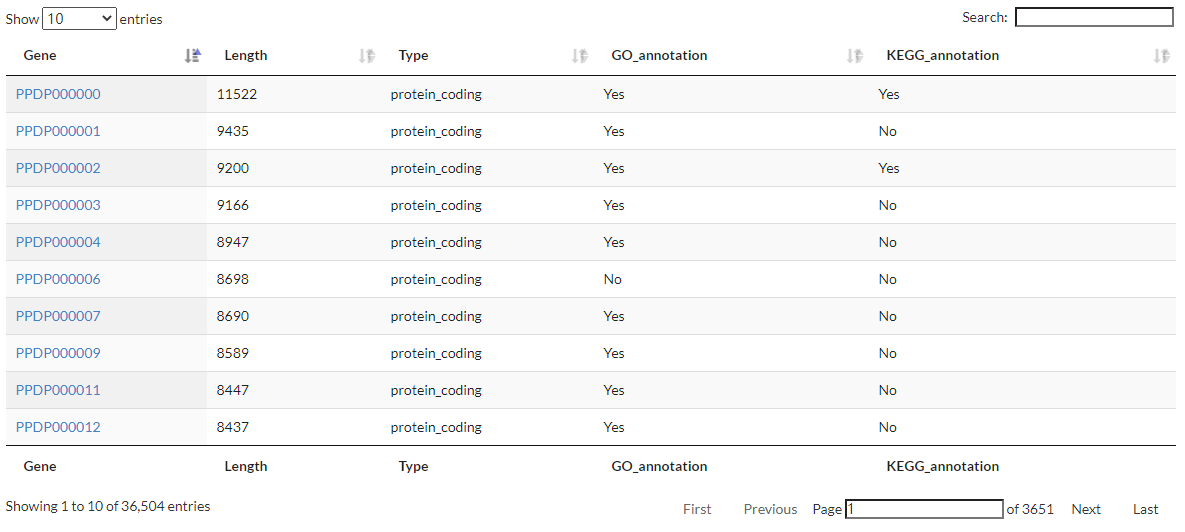The image size is (1185, 532).
Task: Open gene link PPDP000006
Action: pyautogui.click(x=58, y=279)
